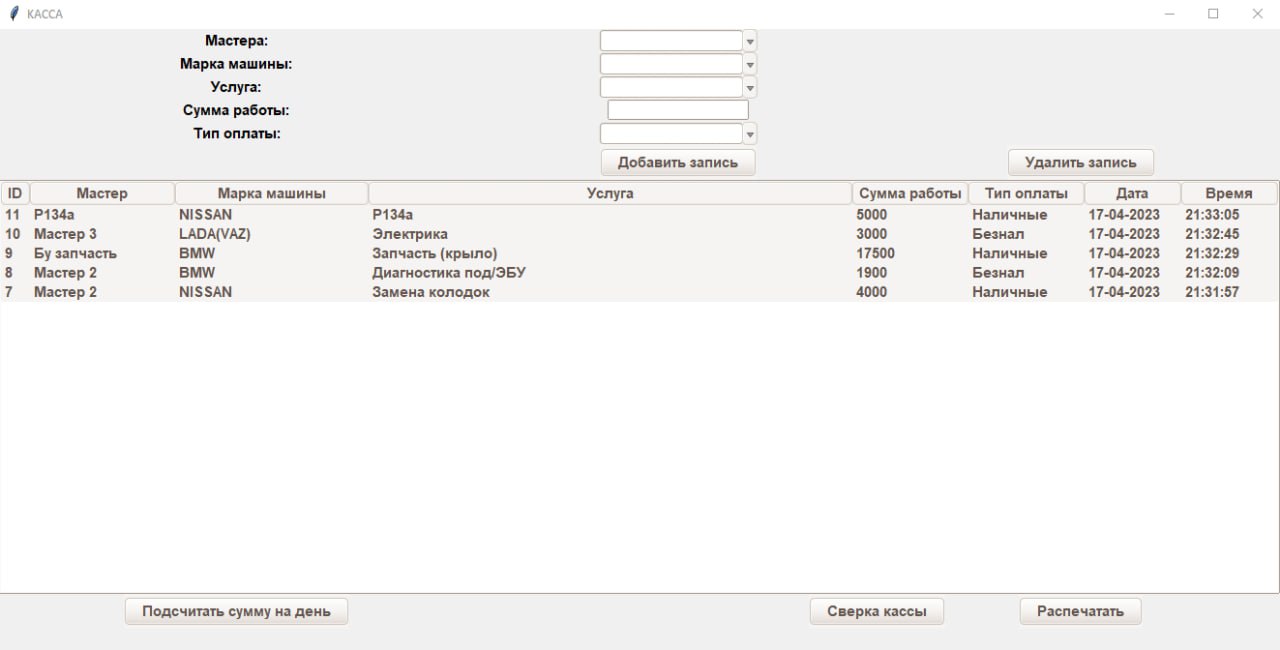Open the Услуга dropdown arrow
Image resolution: width=1280 pixels, height=650 pixels.
tap(750, 87)
